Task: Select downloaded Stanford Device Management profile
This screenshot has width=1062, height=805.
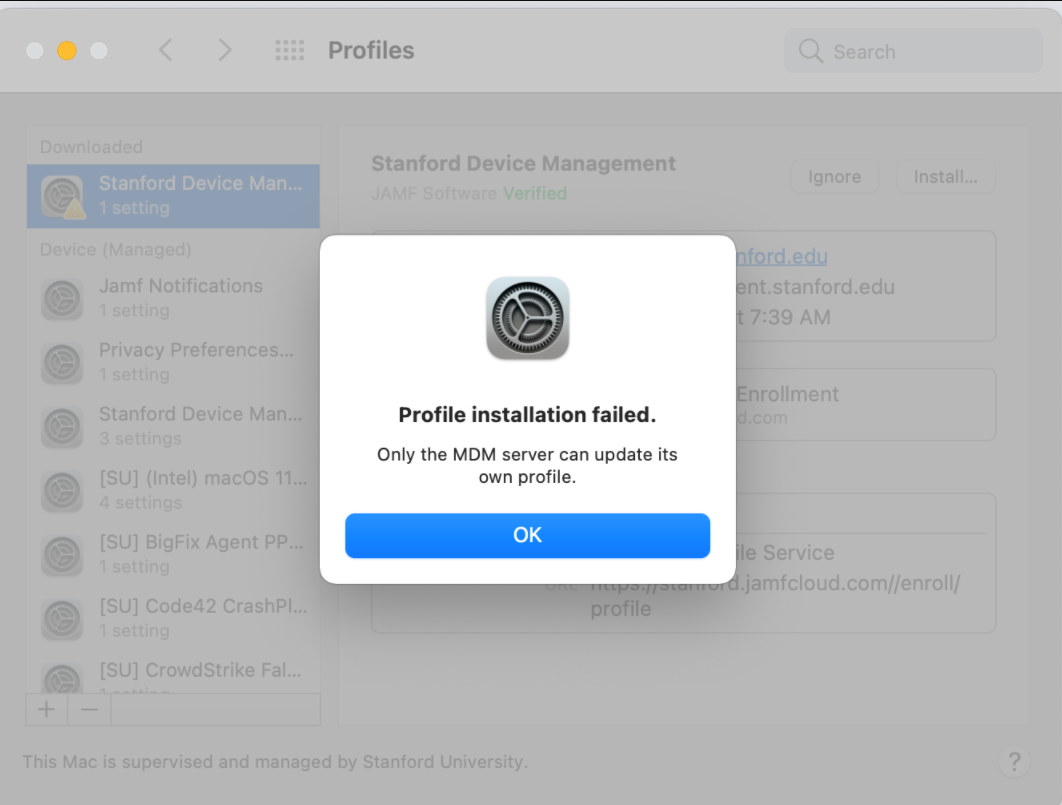Action: pos(173,196)
